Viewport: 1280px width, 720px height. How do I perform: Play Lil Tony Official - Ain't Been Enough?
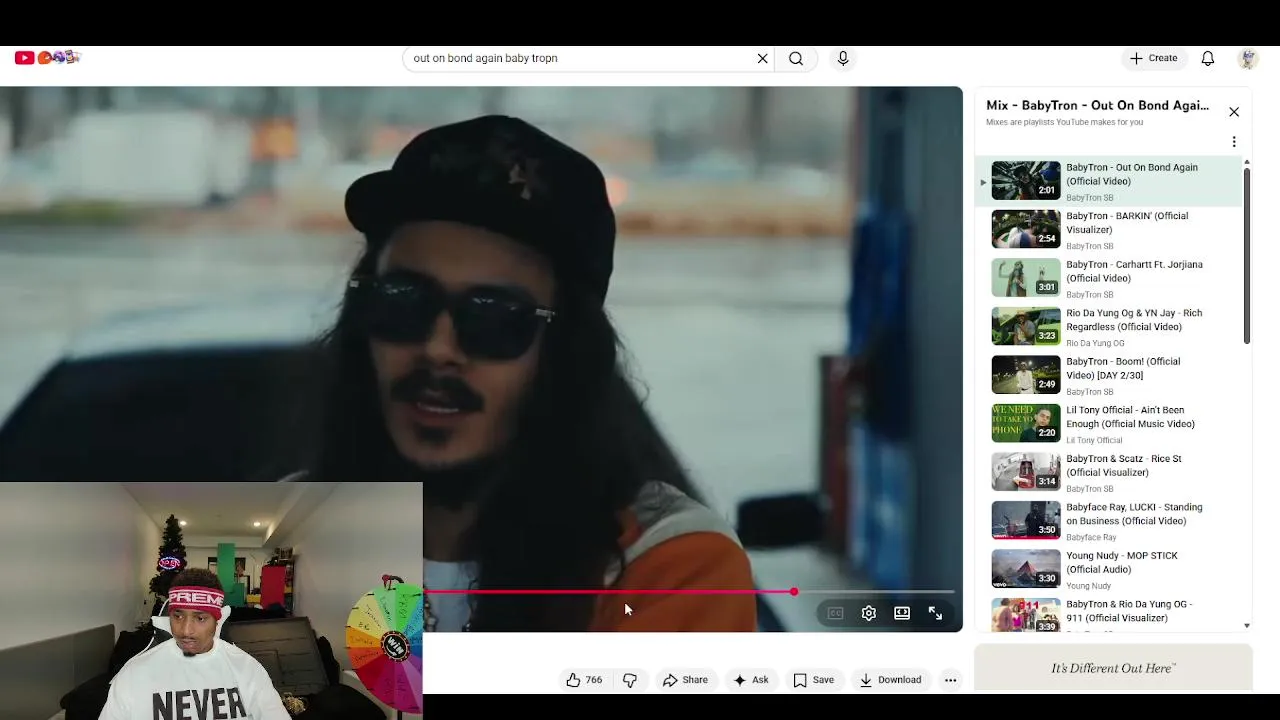[x=1110, y=424]
